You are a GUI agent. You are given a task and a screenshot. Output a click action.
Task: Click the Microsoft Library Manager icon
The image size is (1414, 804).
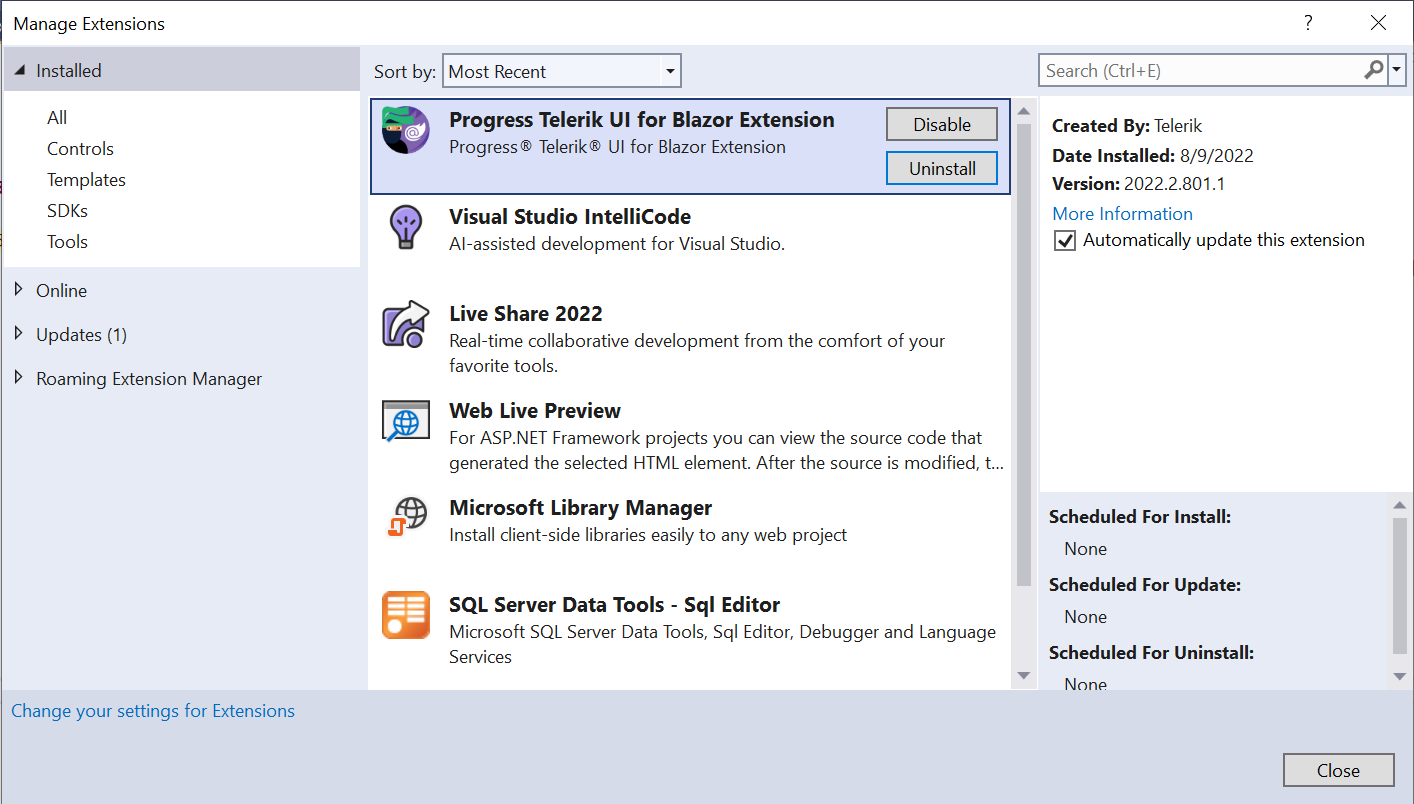(x=406, y=518)
